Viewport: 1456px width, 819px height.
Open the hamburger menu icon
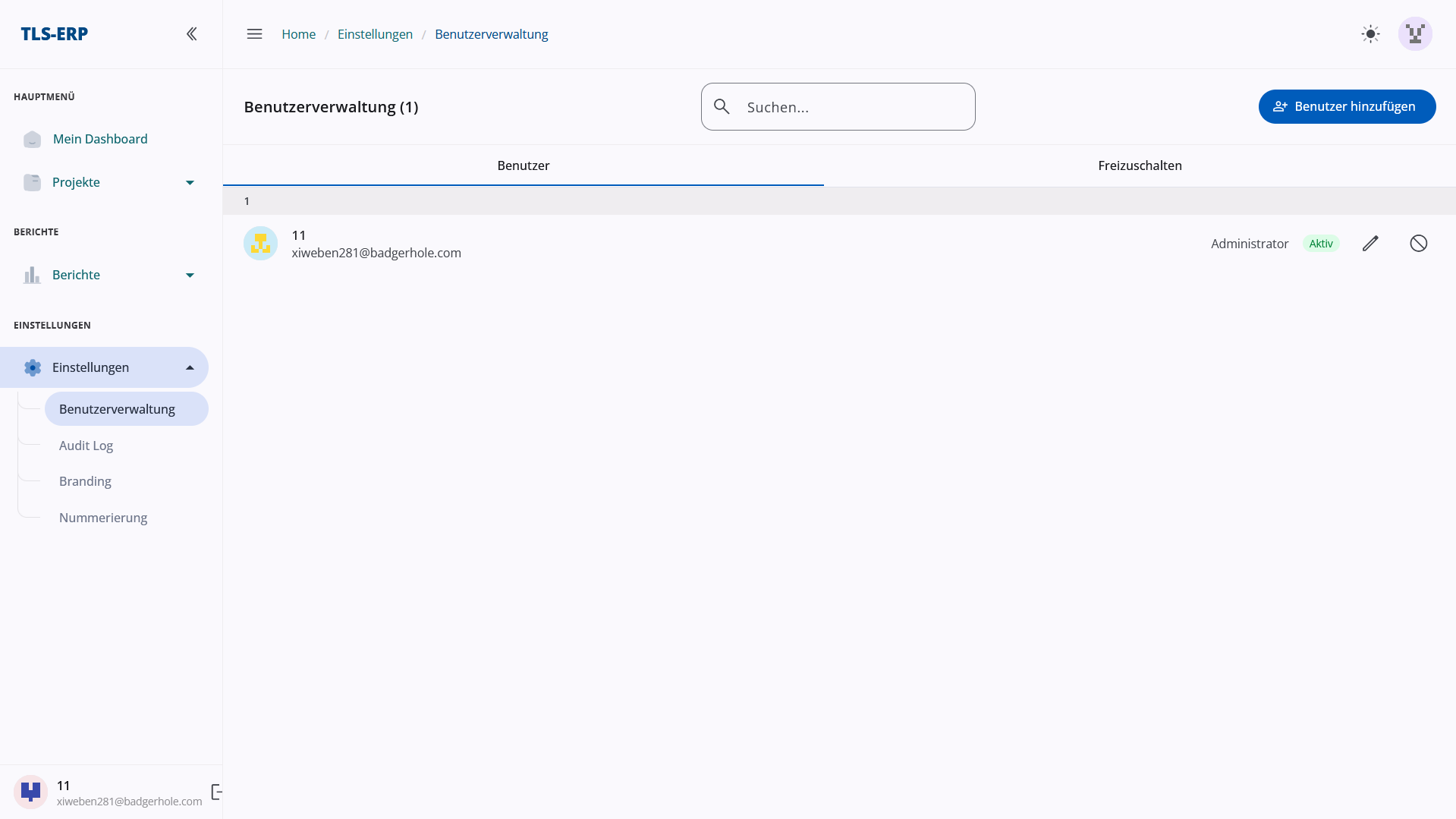[x=255, y=34]
